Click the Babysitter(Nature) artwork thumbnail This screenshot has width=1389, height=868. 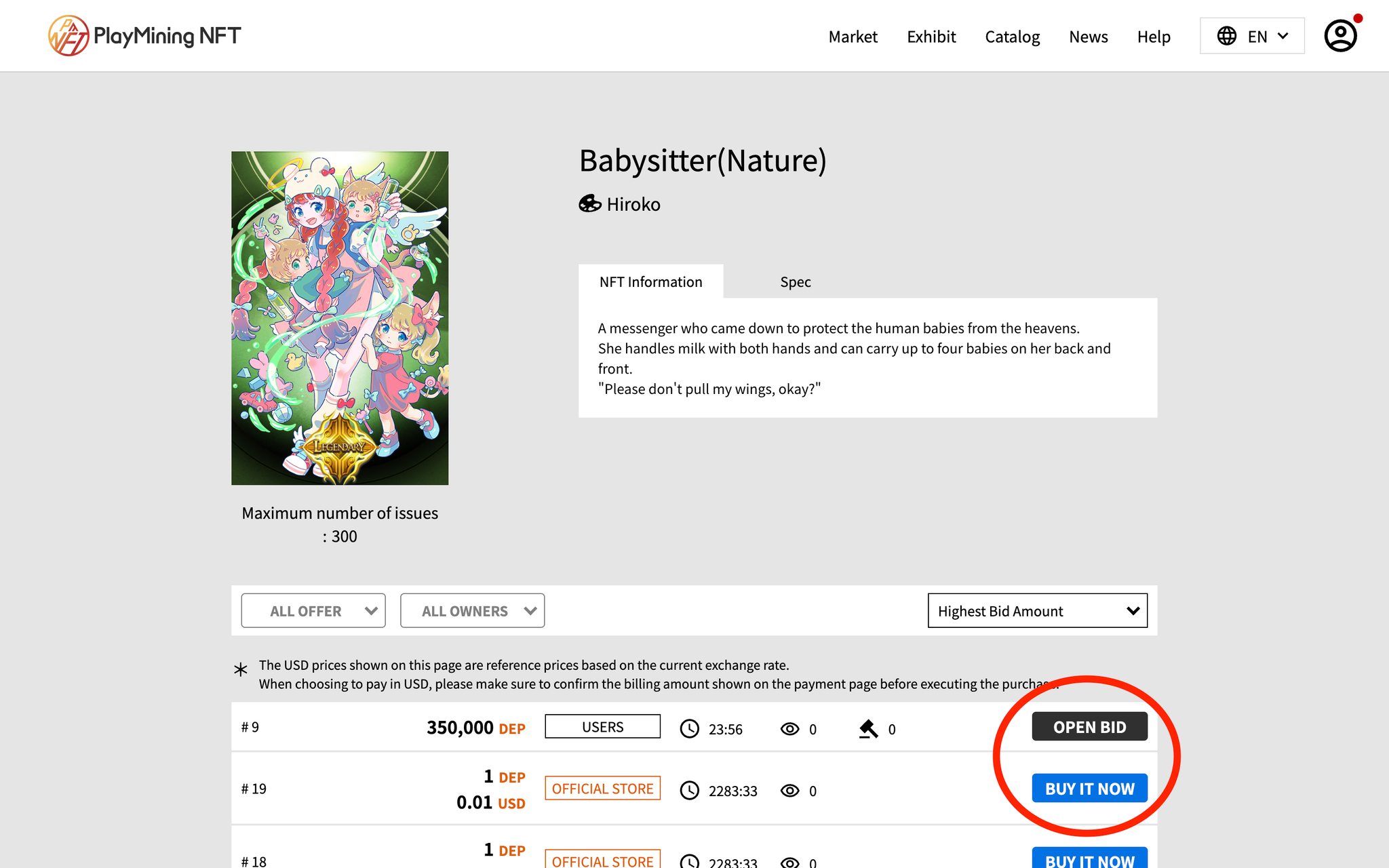340,318
